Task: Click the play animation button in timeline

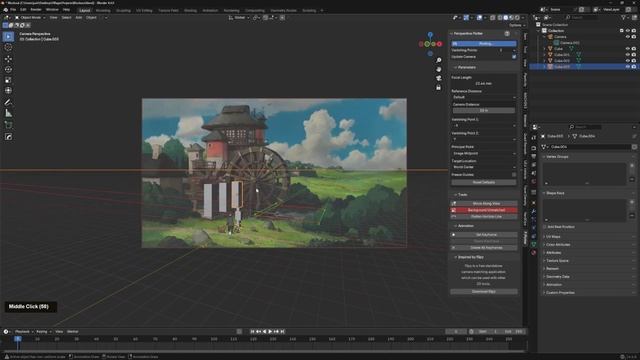Action: (270, 331)
